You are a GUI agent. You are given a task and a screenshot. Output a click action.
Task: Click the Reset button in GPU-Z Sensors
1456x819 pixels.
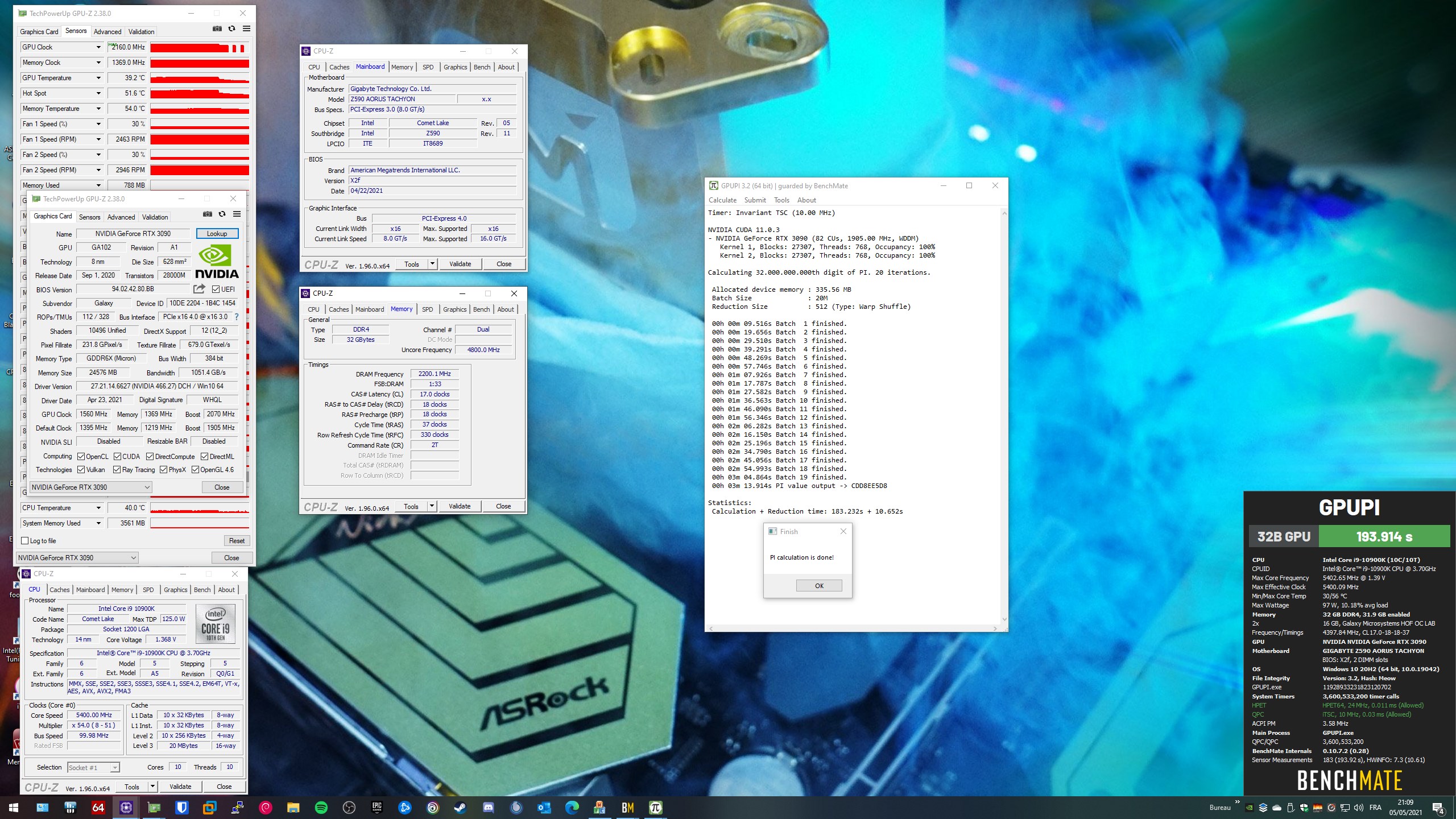(237, 540)
